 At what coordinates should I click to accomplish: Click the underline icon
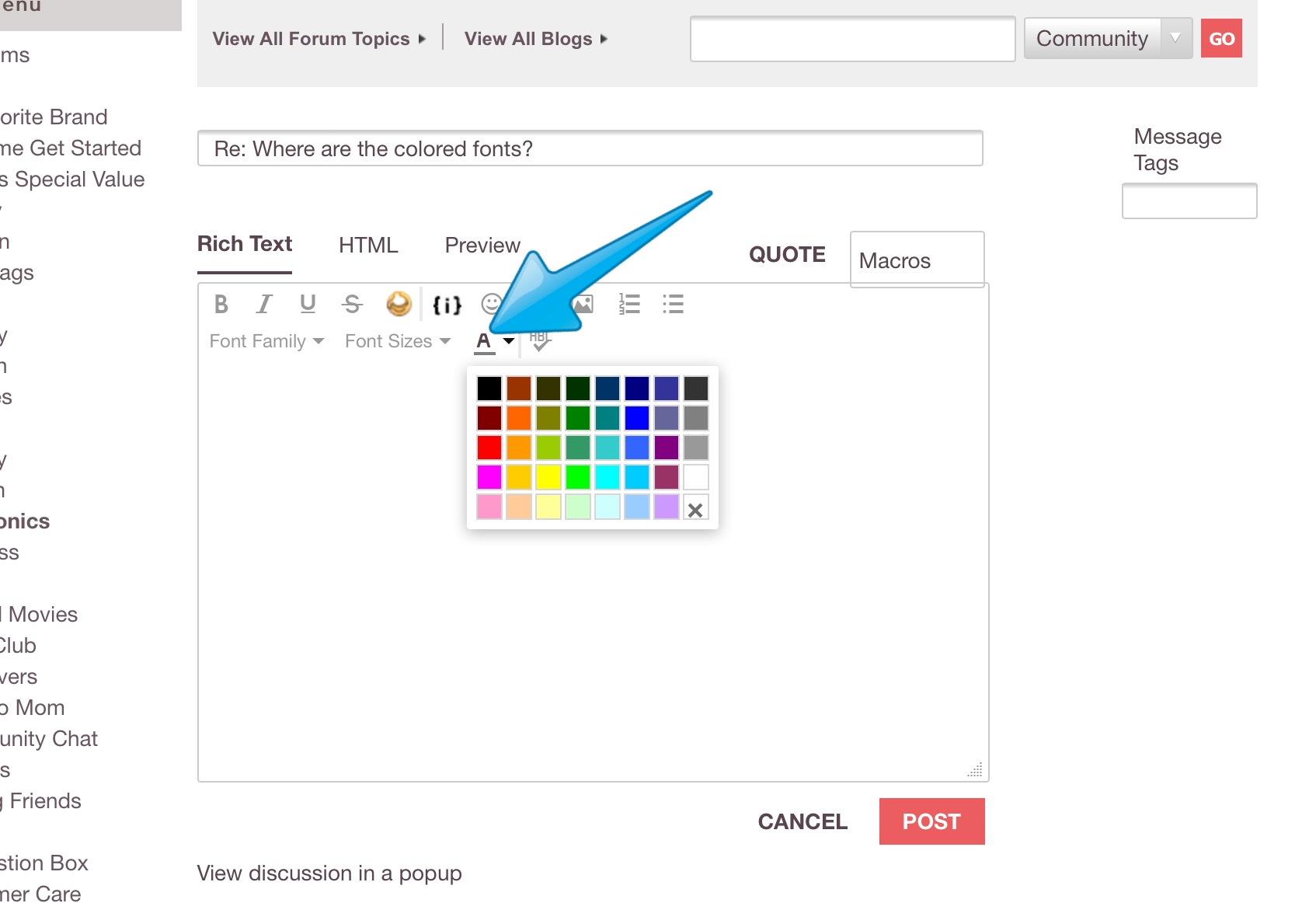308,304
